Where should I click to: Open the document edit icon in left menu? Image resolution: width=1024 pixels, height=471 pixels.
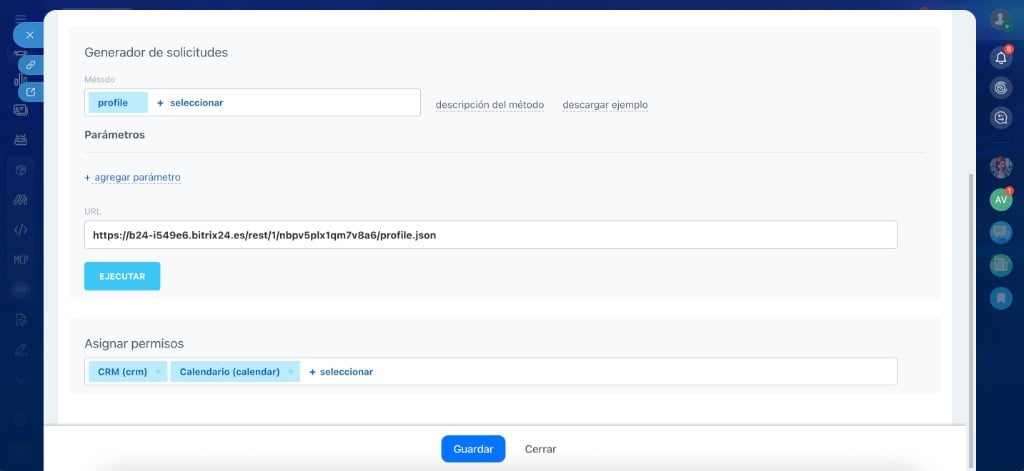21,319
